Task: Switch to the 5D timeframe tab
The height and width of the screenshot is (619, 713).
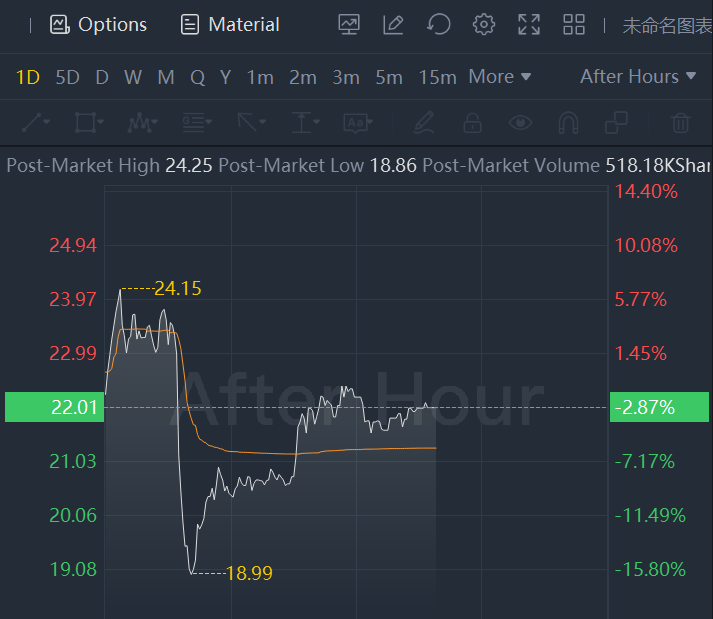Action: [x=67, y=77]
